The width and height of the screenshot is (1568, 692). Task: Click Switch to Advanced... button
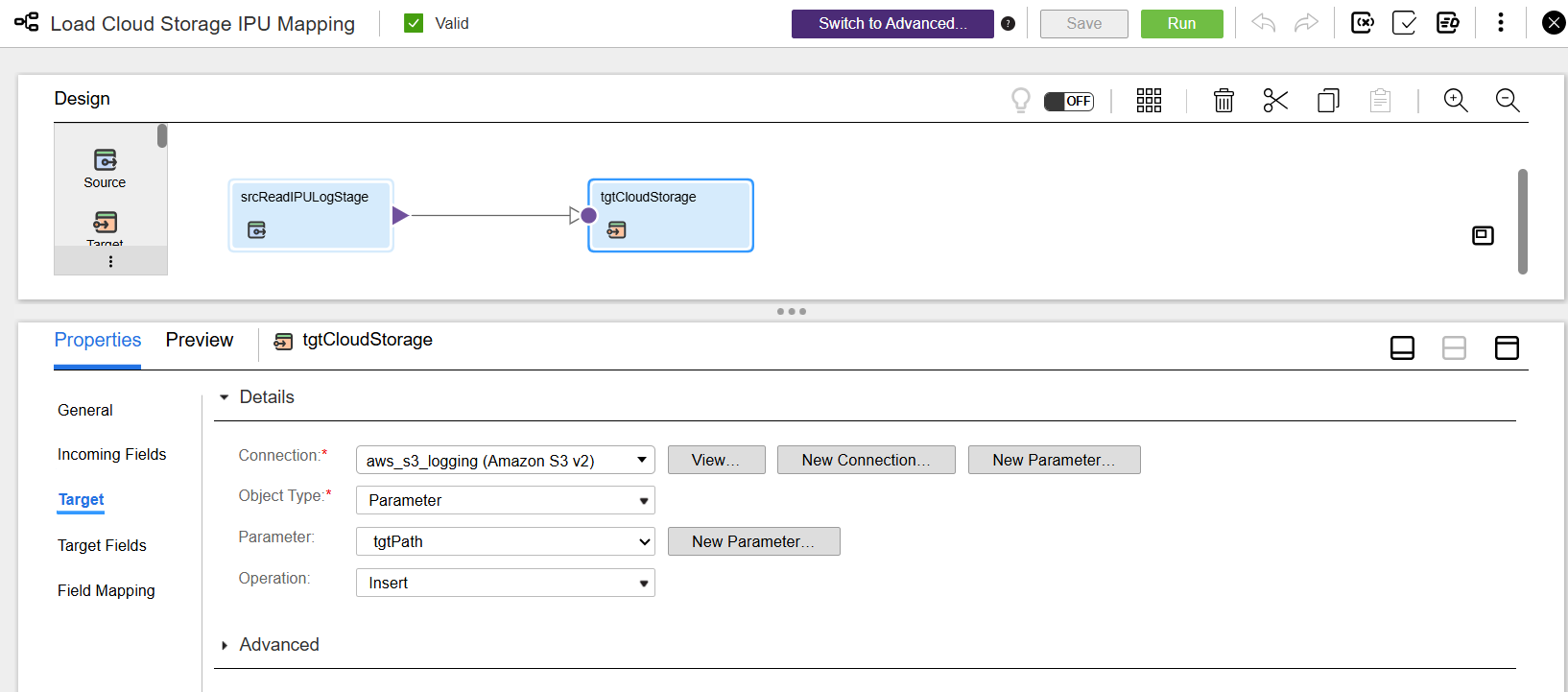[892, 24]
